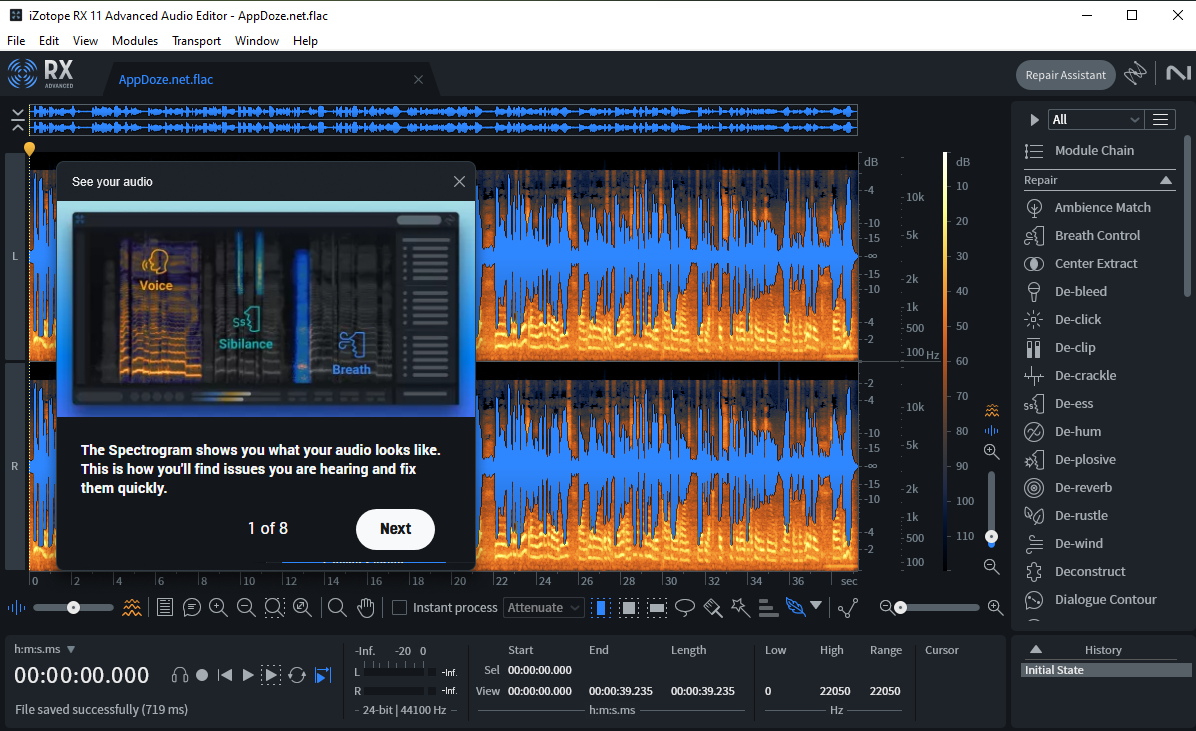Select the time-frequency selection tool
The image size is (1196, 731).
tap(629, 607)
